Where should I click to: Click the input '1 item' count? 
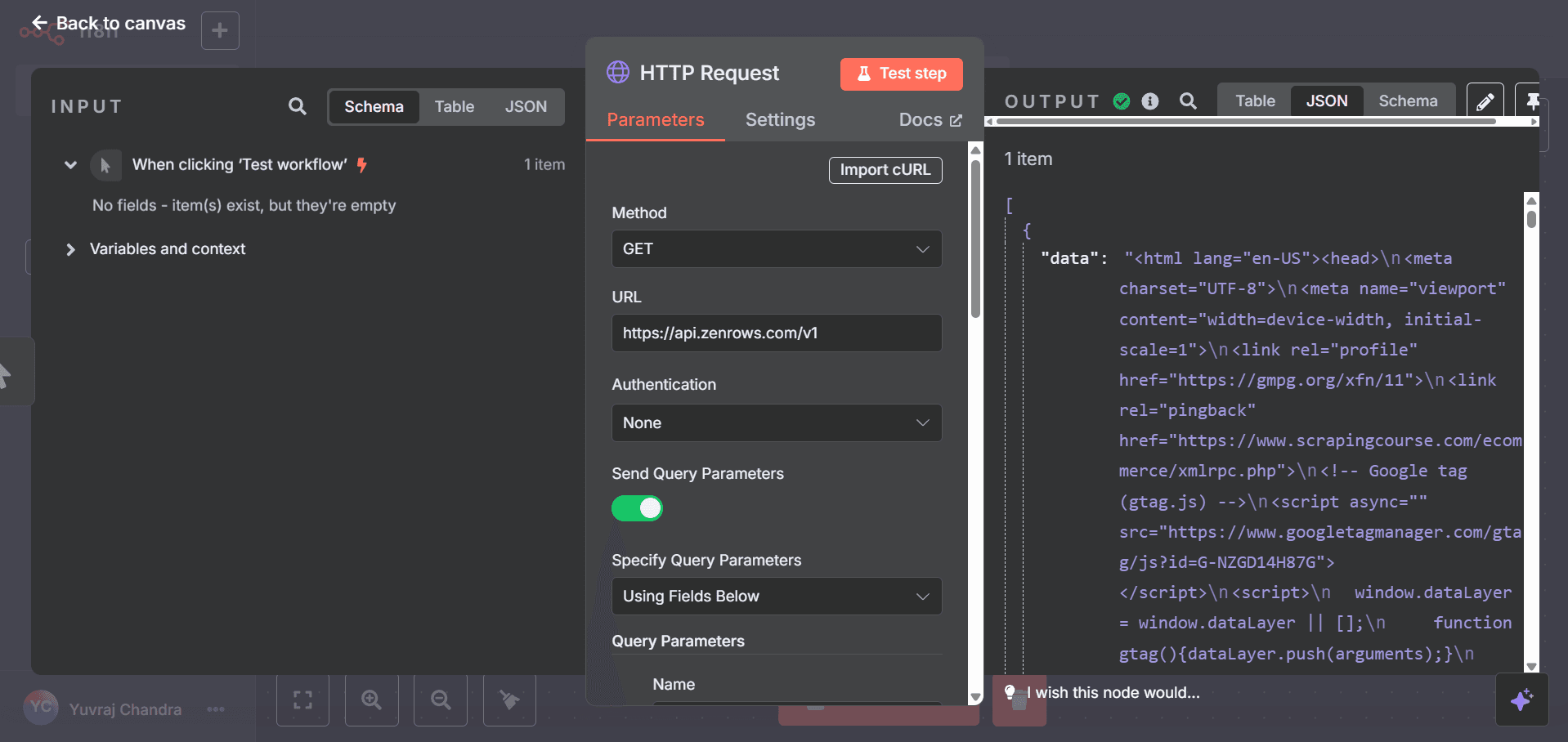[544, 165]
